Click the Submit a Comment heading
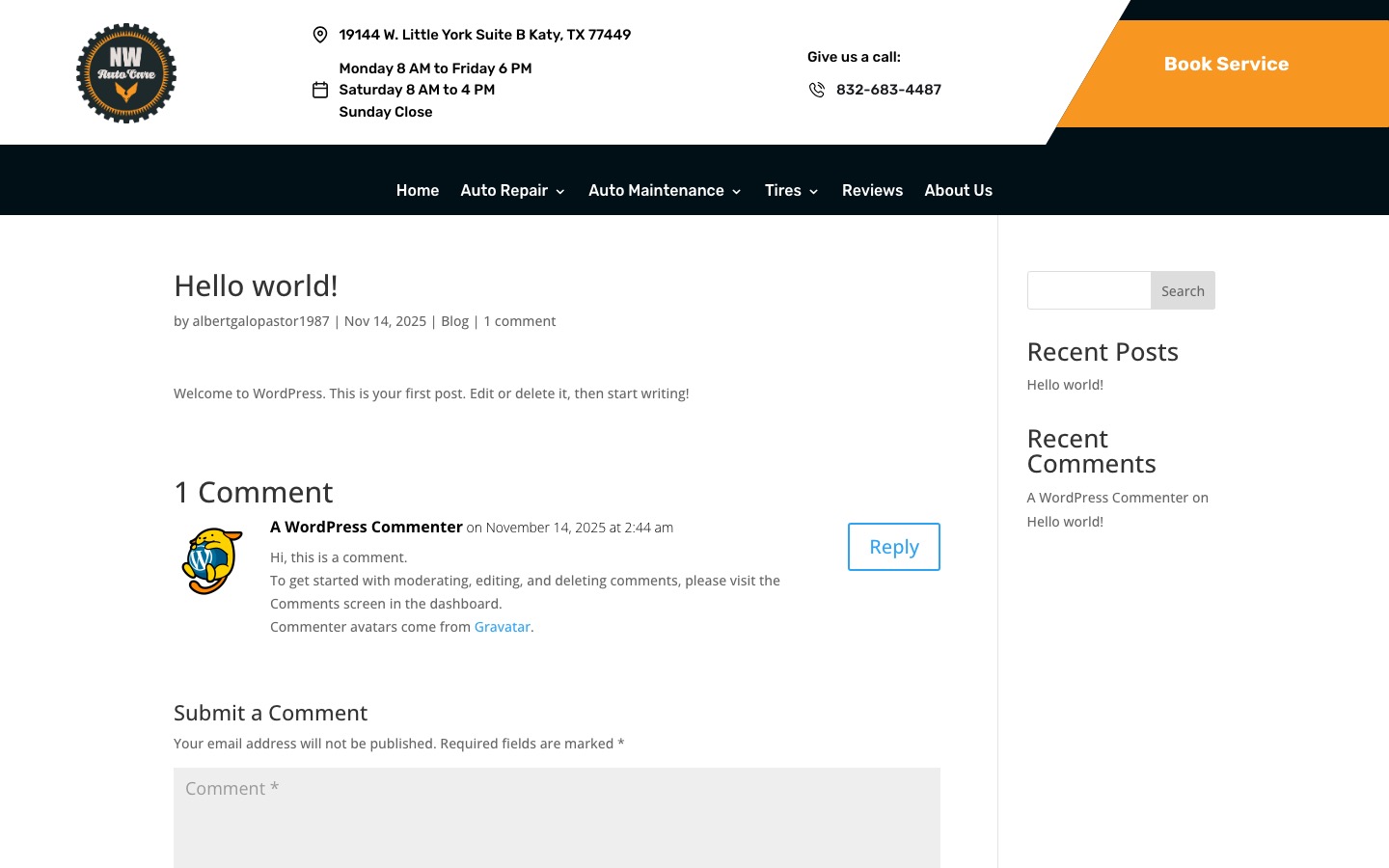Screen dimensions: 1389x868 click(x=270, y=713)
